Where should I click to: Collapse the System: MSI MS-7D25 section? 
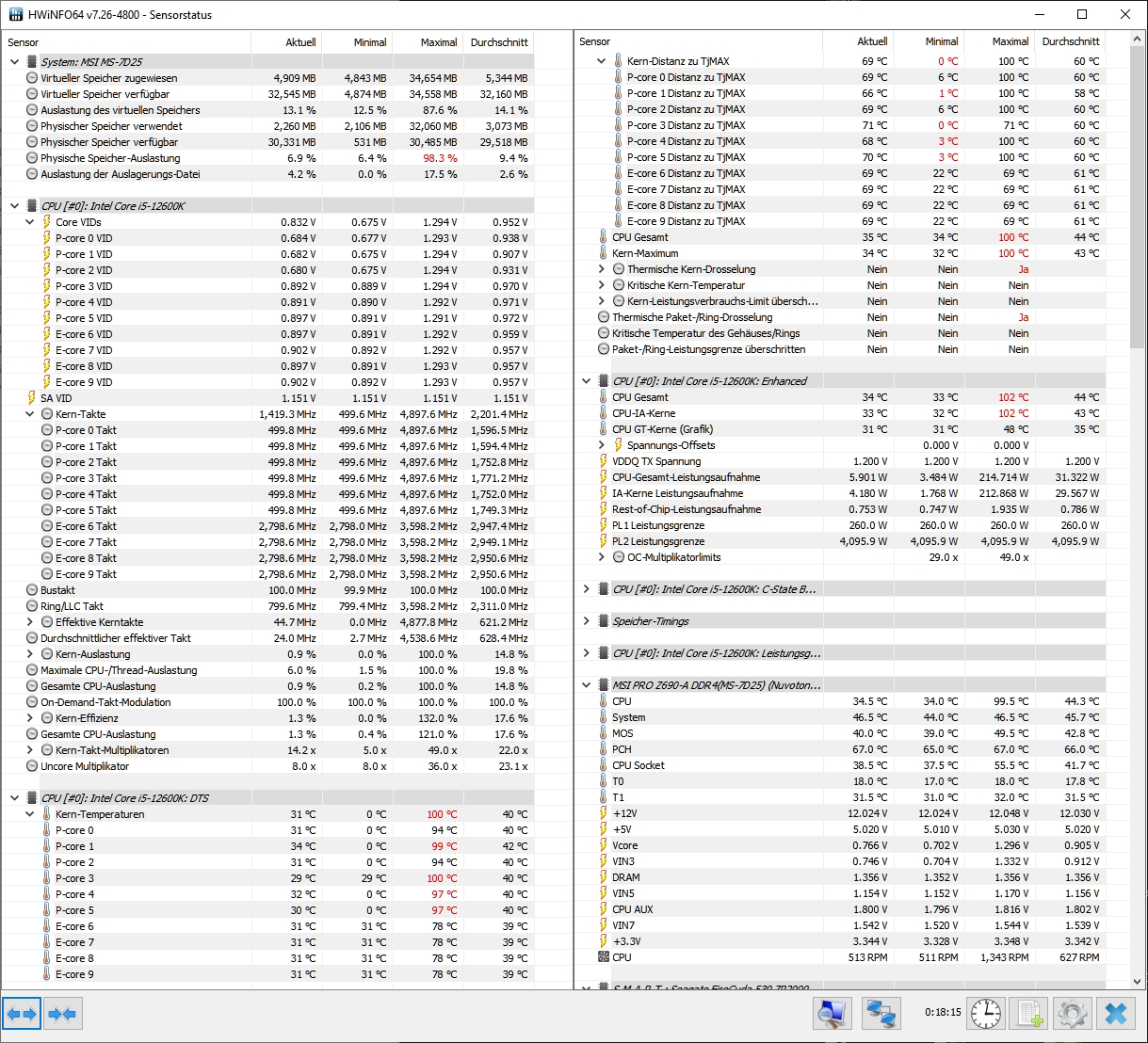(x=14, y=62)
